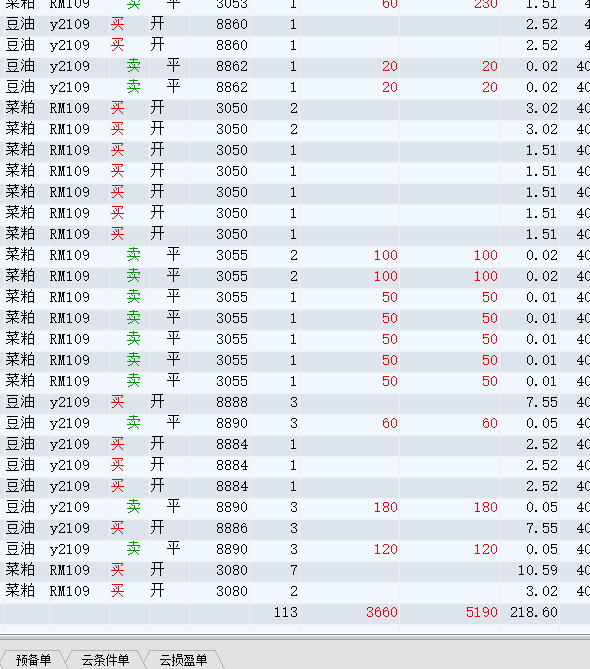
Task: Select the y2109 sell row with 120 profit
Action: [295, 549]
